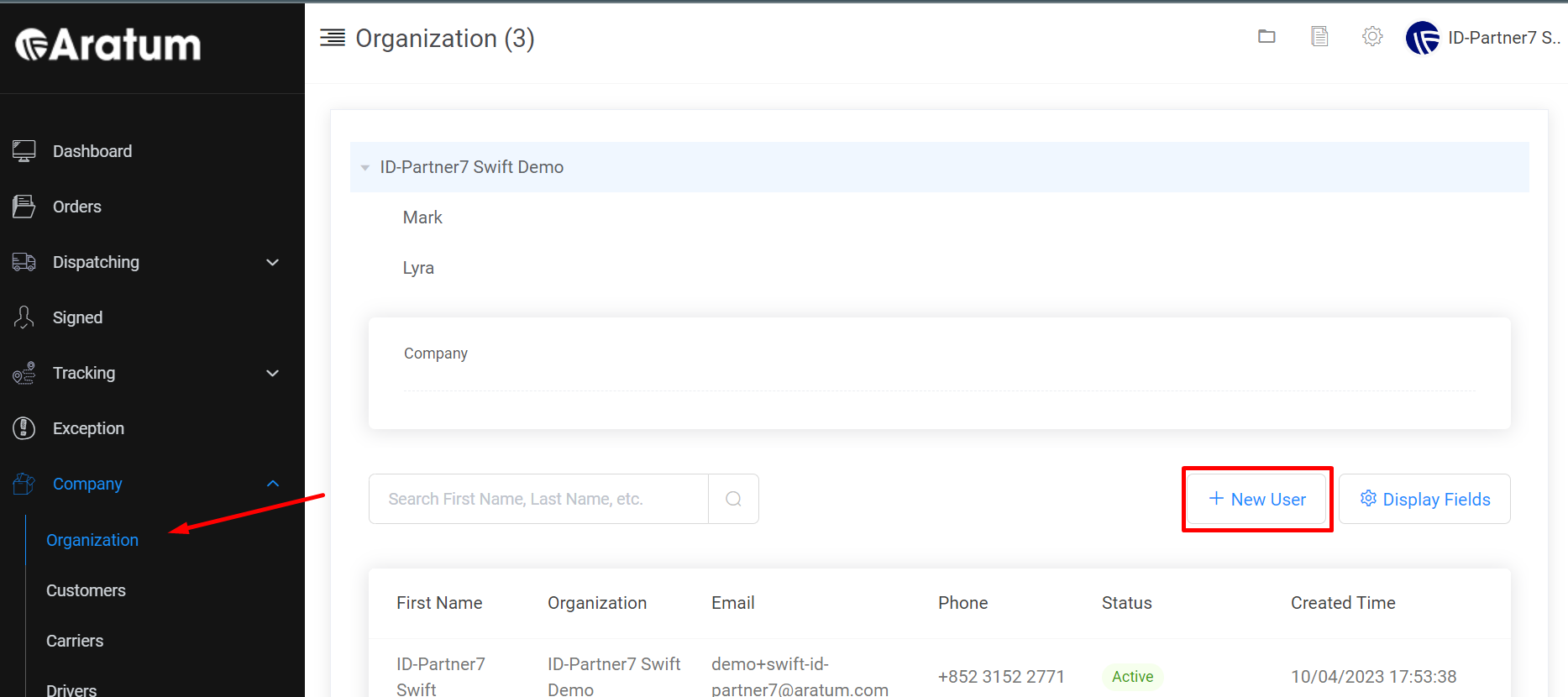
Task: Click created time 10/04/2023 17:53:38
Action: [x=1373, y=677]
